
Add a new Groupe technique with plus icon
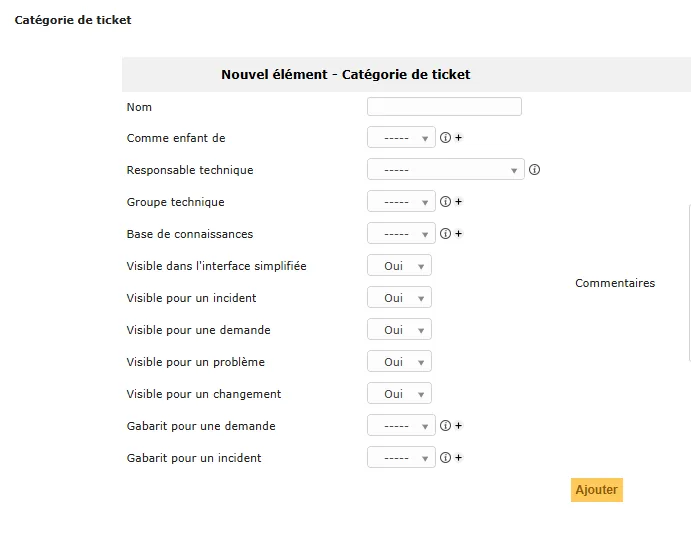458,201
